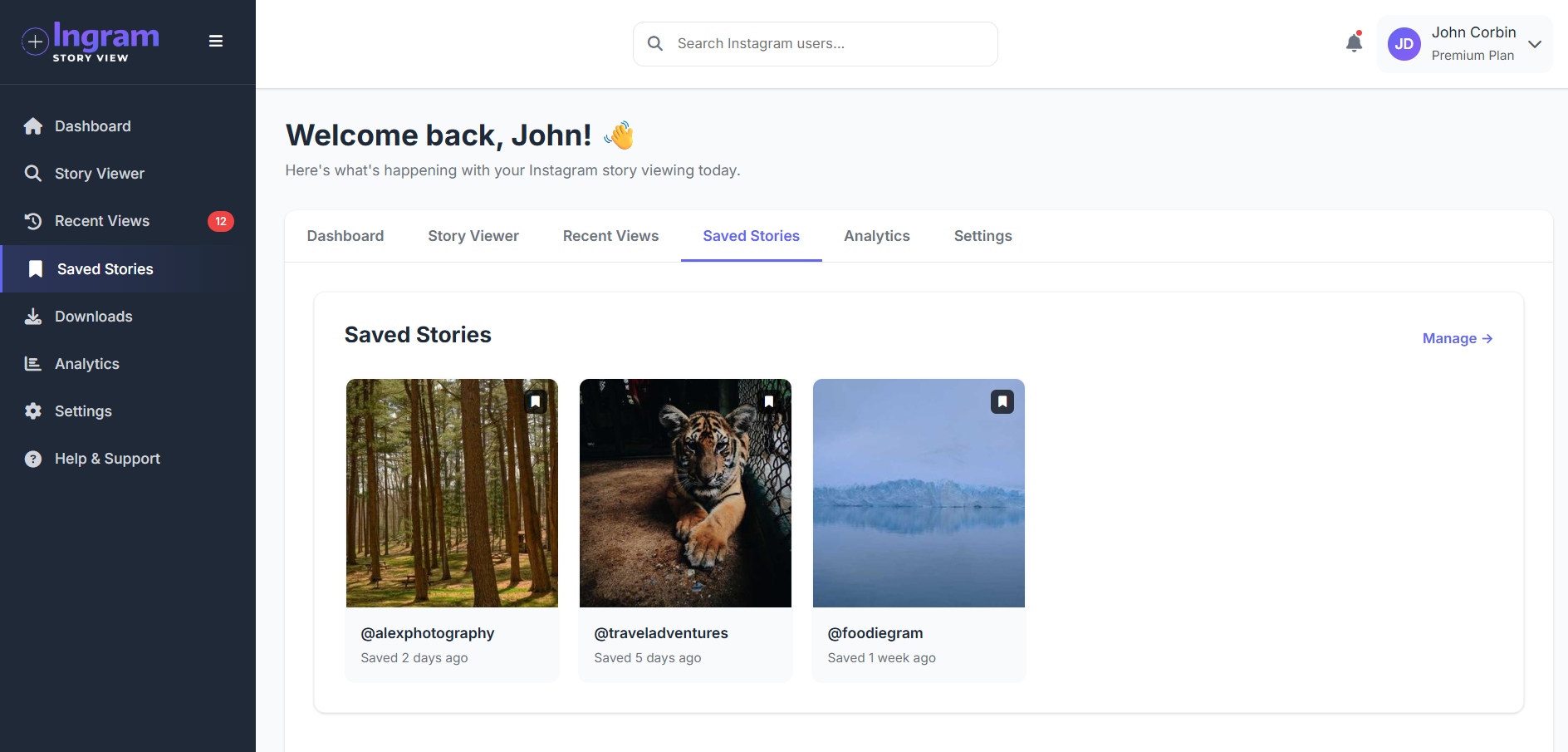Viewport: 1568px width, 752px height.
Task: Open the sidebar hamburger menu
Action: 216,41
